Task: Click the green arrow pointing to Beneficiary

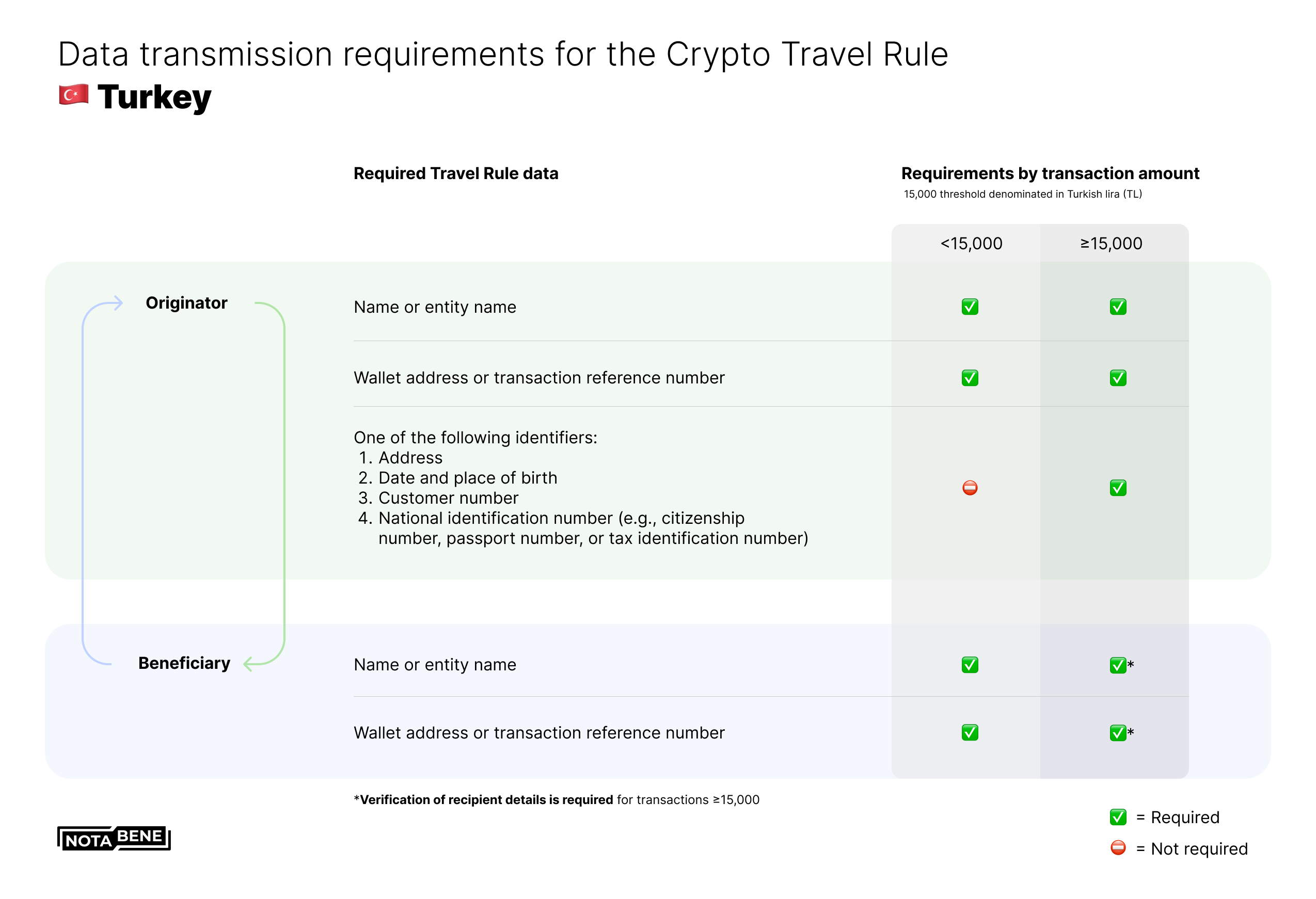Action: 249,663
